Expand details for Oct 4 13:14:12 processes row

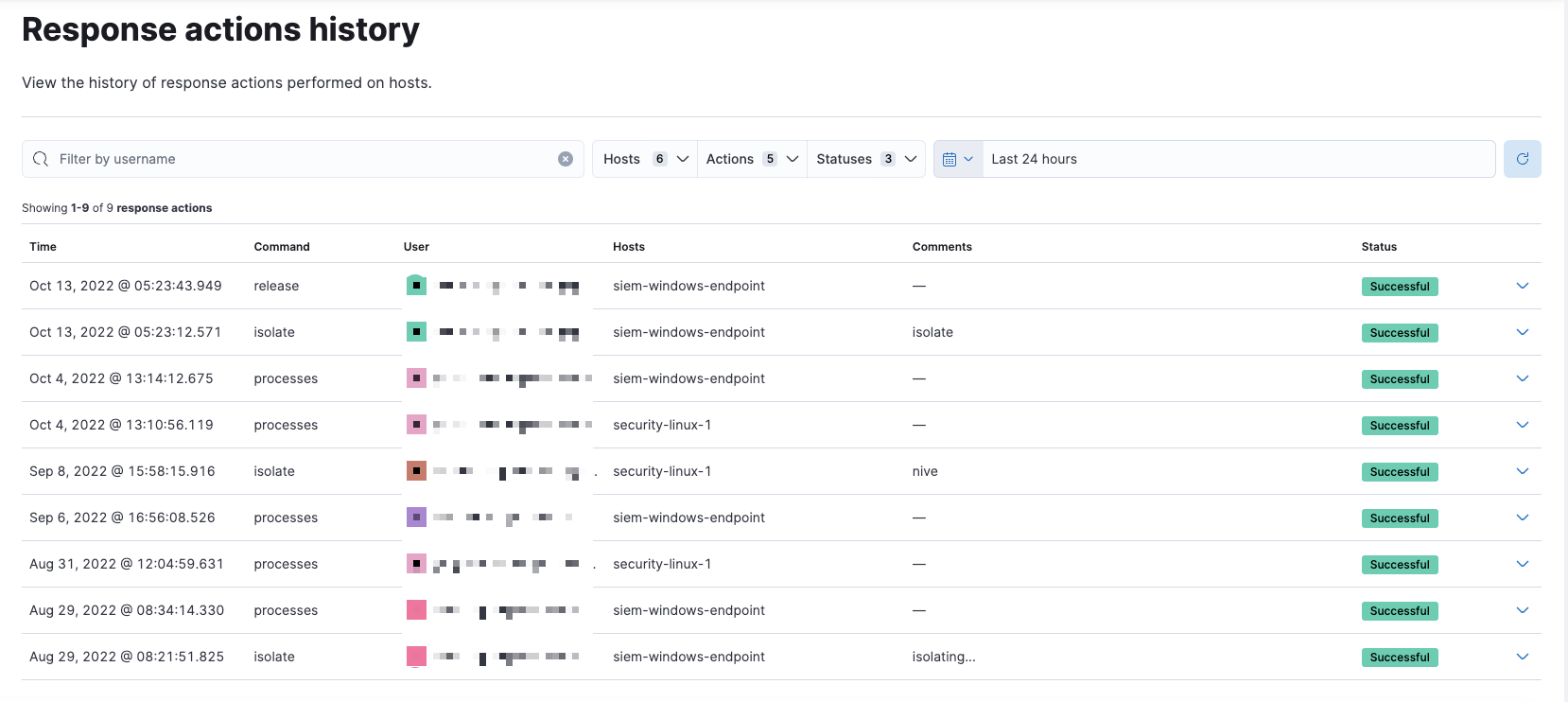click(x=1522, y=378)
